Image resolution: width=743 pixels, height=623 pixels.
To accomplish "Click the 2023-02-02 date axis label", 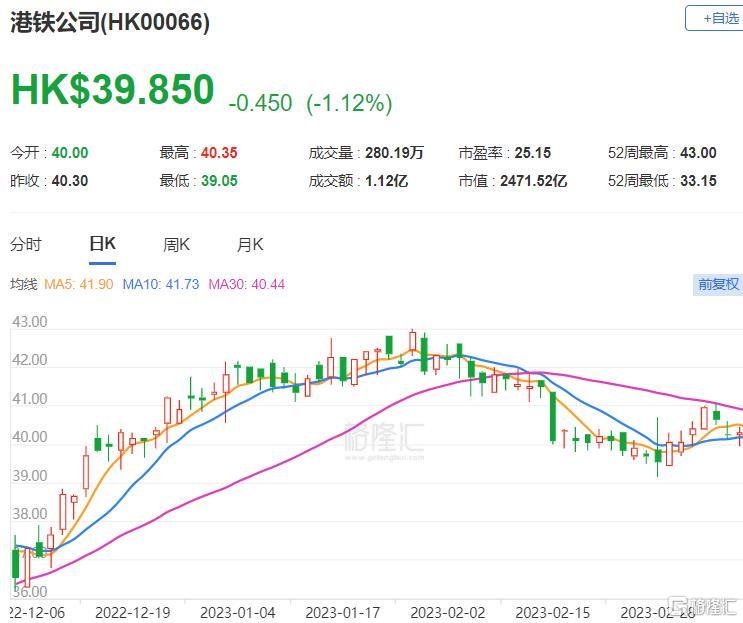I will pyautogui.click(x=448, y=613).
